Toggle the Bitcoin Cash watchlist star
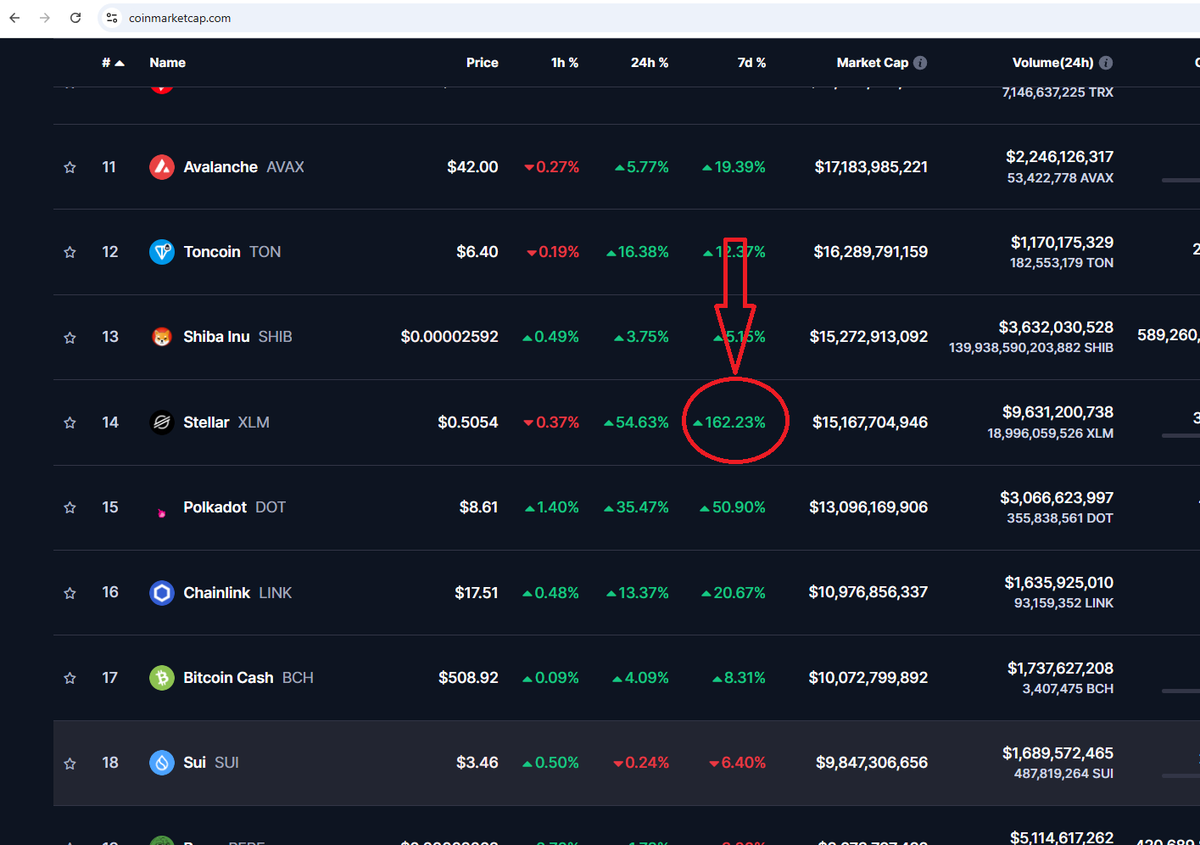1200x845 pixels. [x=70, y=678]
